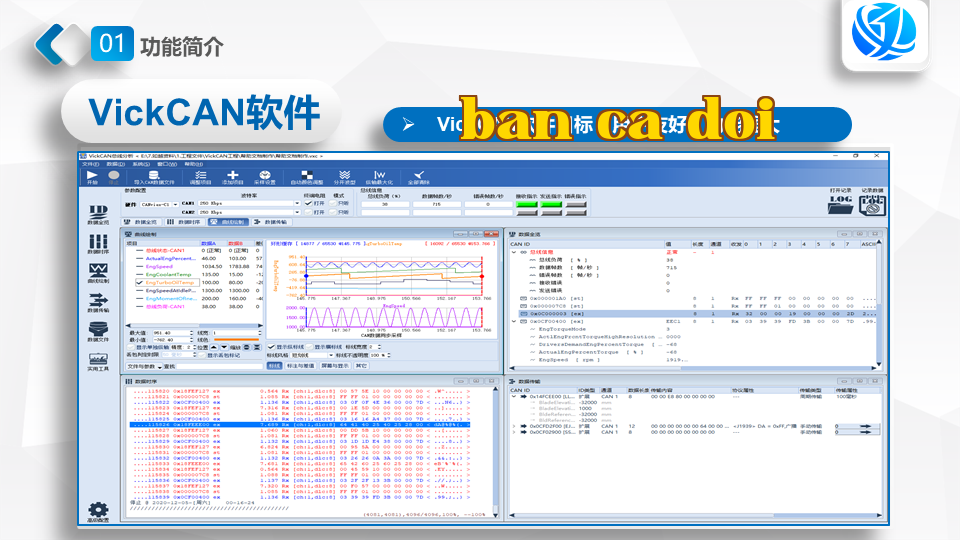Click send arrow for 0x0CFD2F00 row
Viewport: 960px width, 540px height.
(x=866, y=426)
